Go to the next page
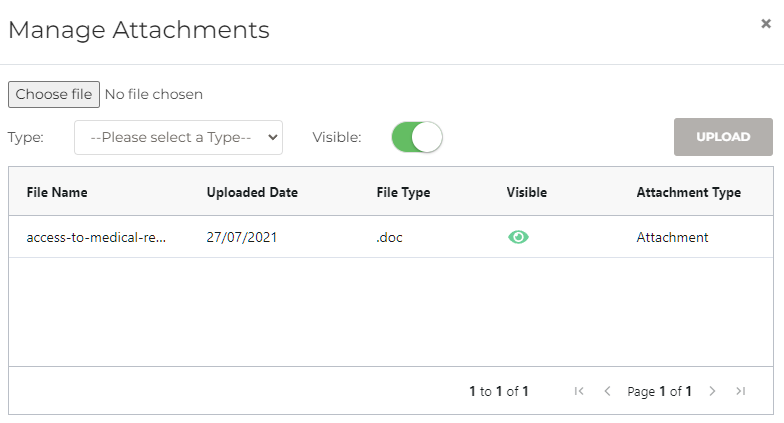 (712, 391)
